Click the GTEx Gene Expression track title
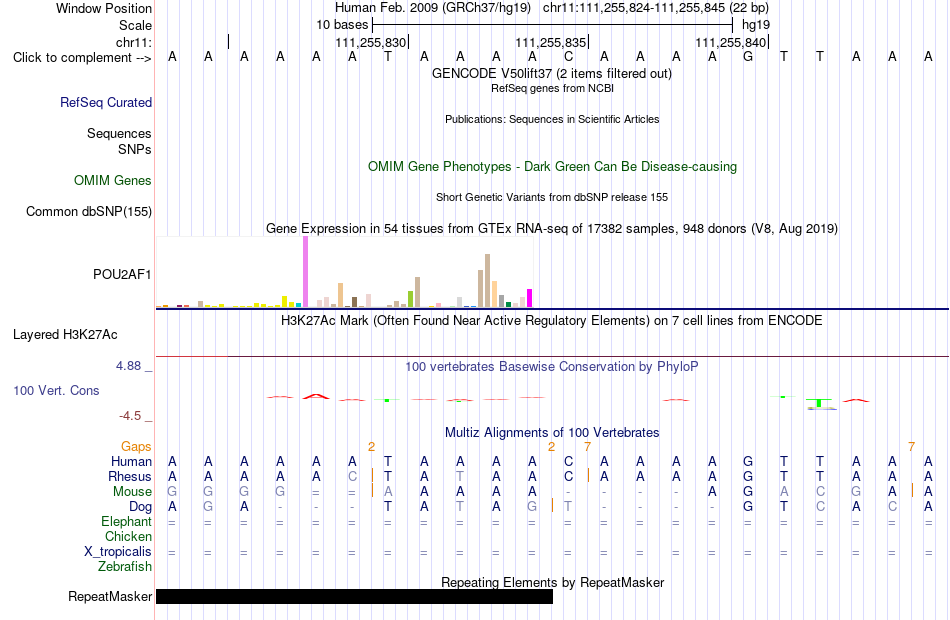Viewport: 950px width, 620px height. tap(552, 228)
